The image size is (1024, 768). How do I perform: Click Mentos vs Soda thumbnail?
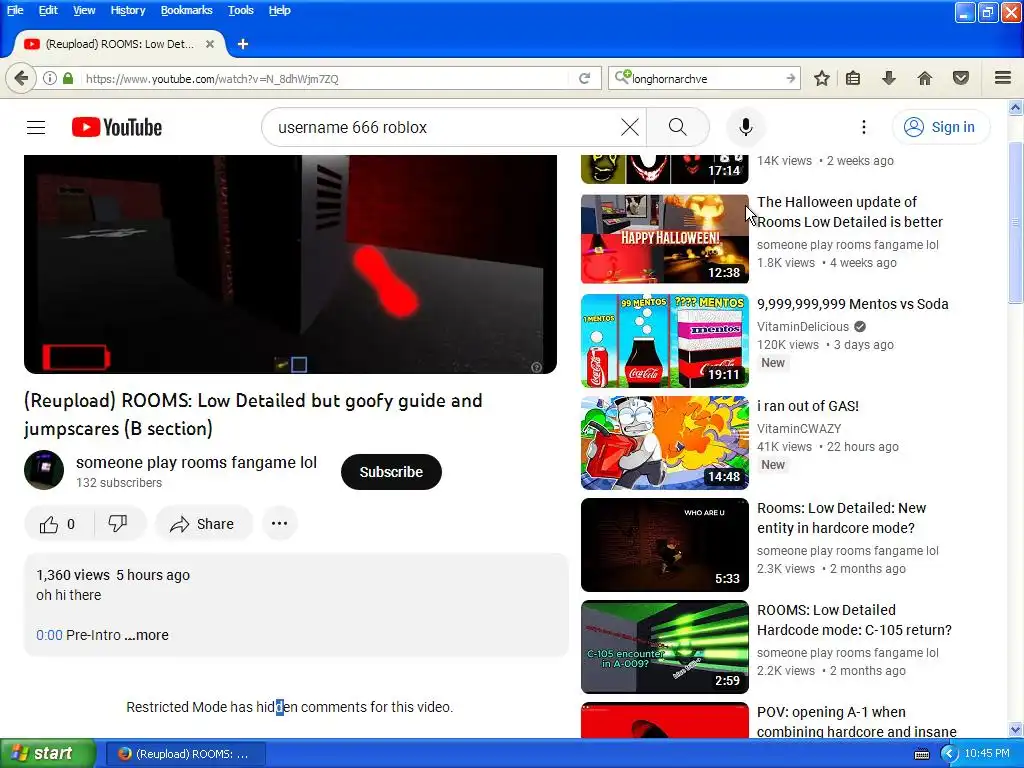point(665,340)
